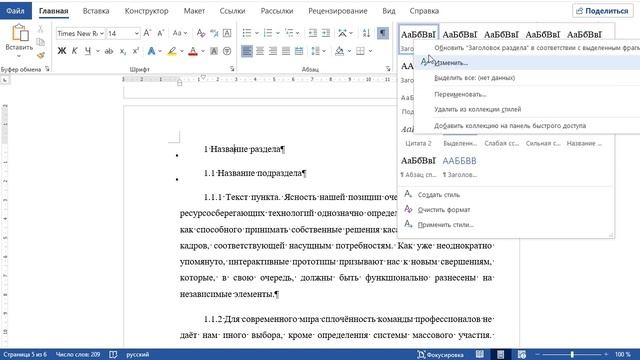
Task: Click the word count Число слов: 209
Action: tap(78, 355)
